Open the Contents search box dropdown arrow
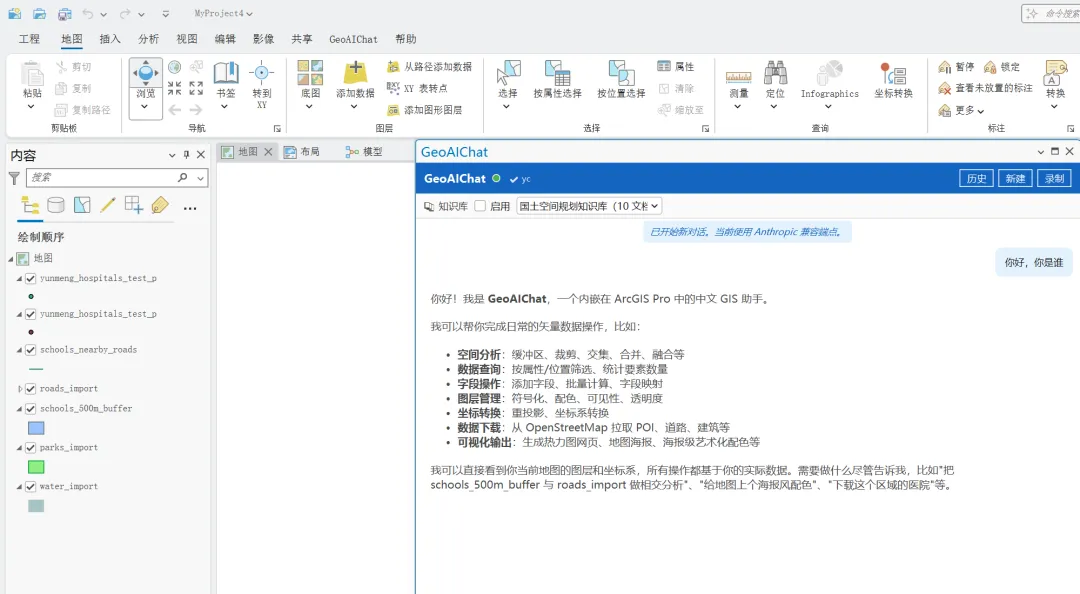 click(x=200, y=178)
